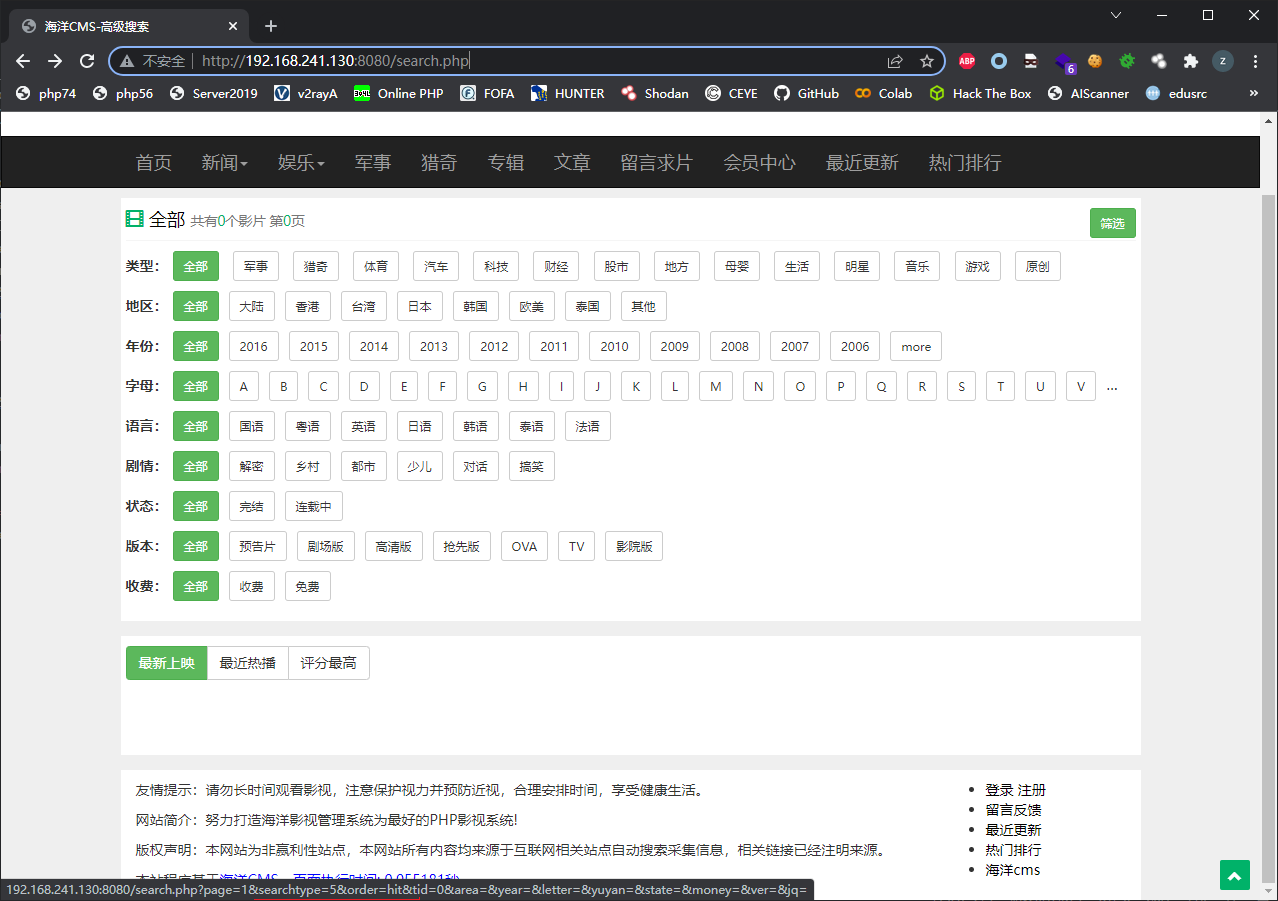Toggle the 免费 fee filter

tap(307, 586)
